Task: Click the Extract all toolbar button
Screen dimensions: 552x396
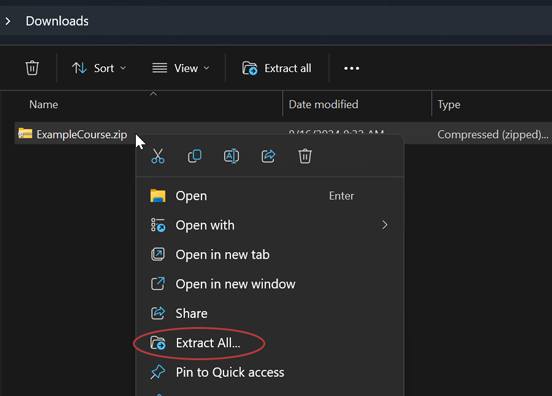Action: [x=277, y=68]
